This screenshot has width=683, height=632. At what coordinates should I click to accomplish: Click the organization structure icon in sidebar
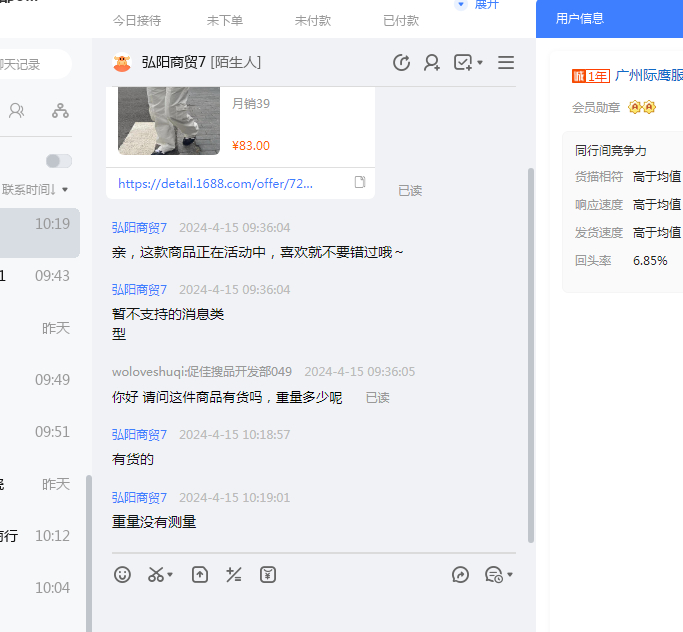[61, 110]
